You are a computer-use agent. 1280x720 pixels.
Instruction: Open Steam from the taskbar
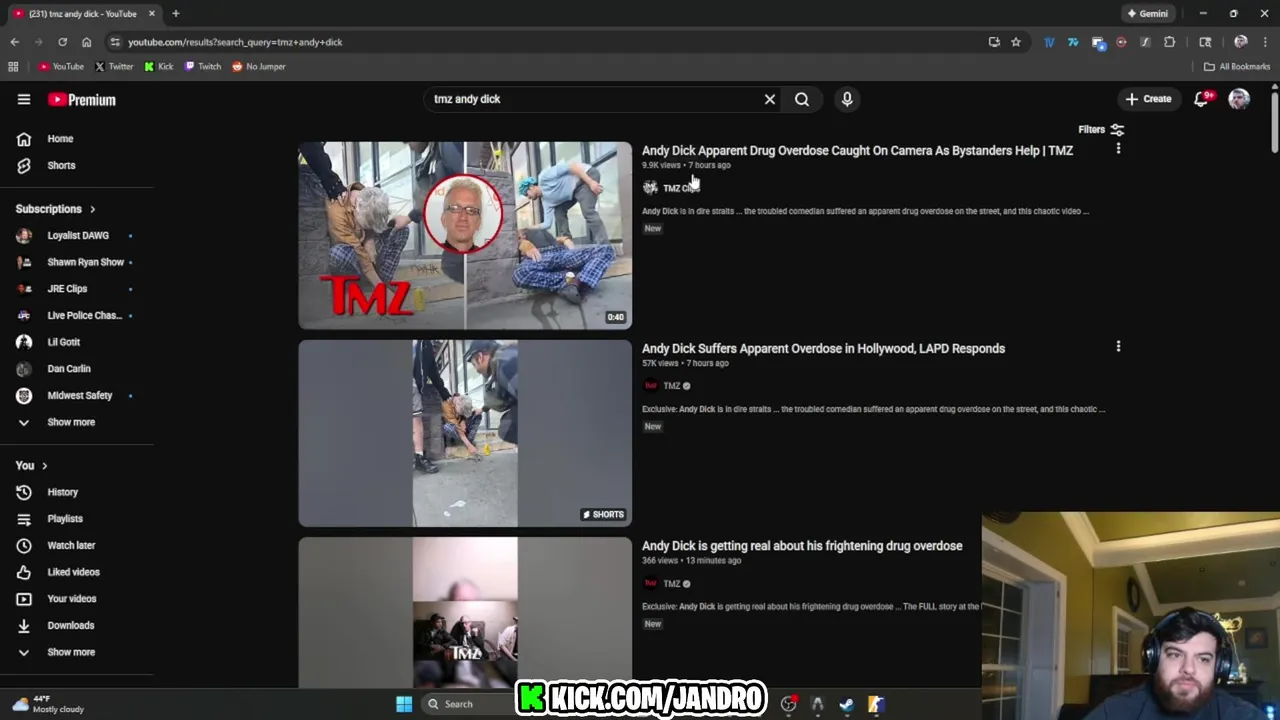click(846, 704)
